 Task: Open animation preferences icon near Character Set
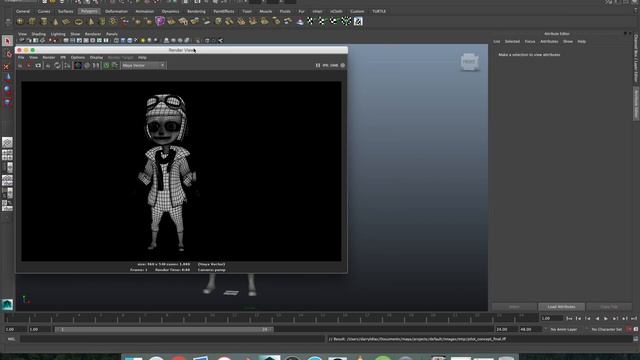coord(636,329)
